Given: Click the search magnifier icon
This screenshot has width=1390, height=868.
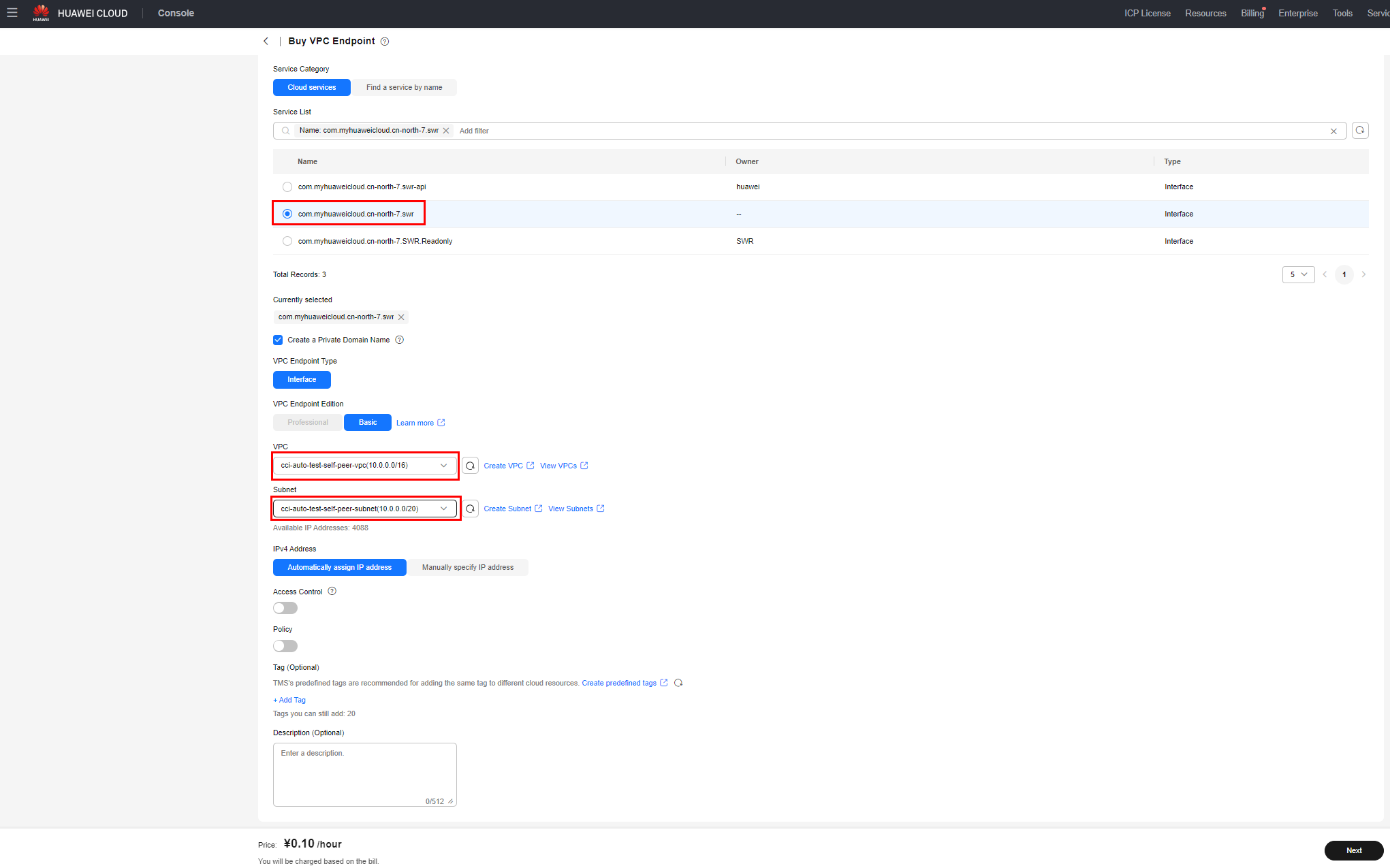Looking at the screenshot, I should pyautogui.click(x=285, y=131).
